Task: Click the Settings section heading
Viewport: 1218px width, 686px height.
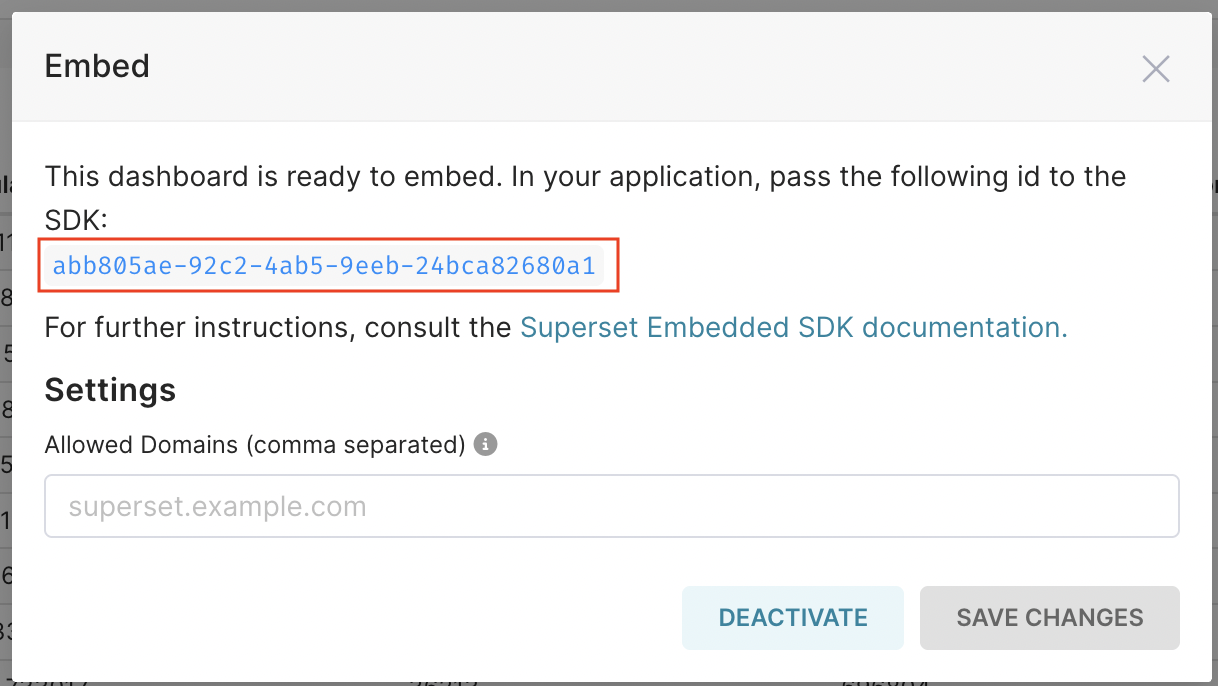Action: coord(109,389)
